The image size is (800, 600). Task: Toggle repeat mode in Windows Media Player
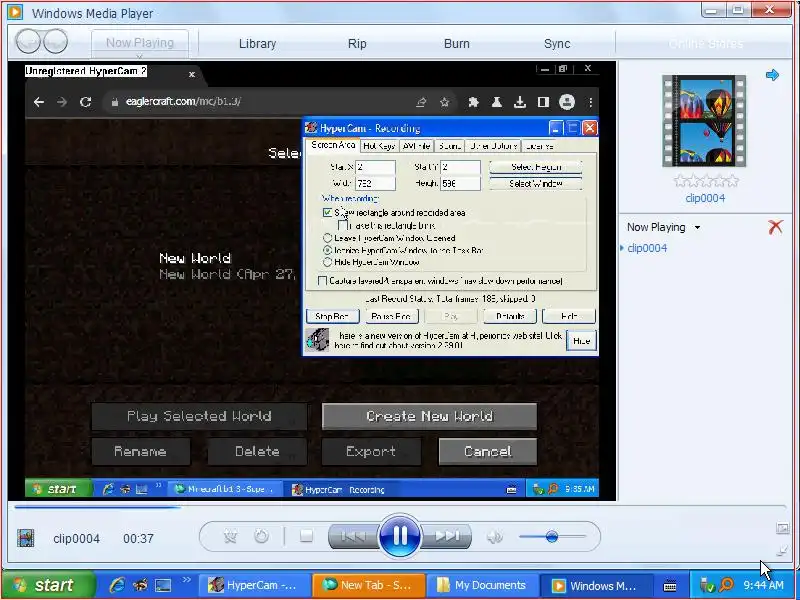pos(261,536)
